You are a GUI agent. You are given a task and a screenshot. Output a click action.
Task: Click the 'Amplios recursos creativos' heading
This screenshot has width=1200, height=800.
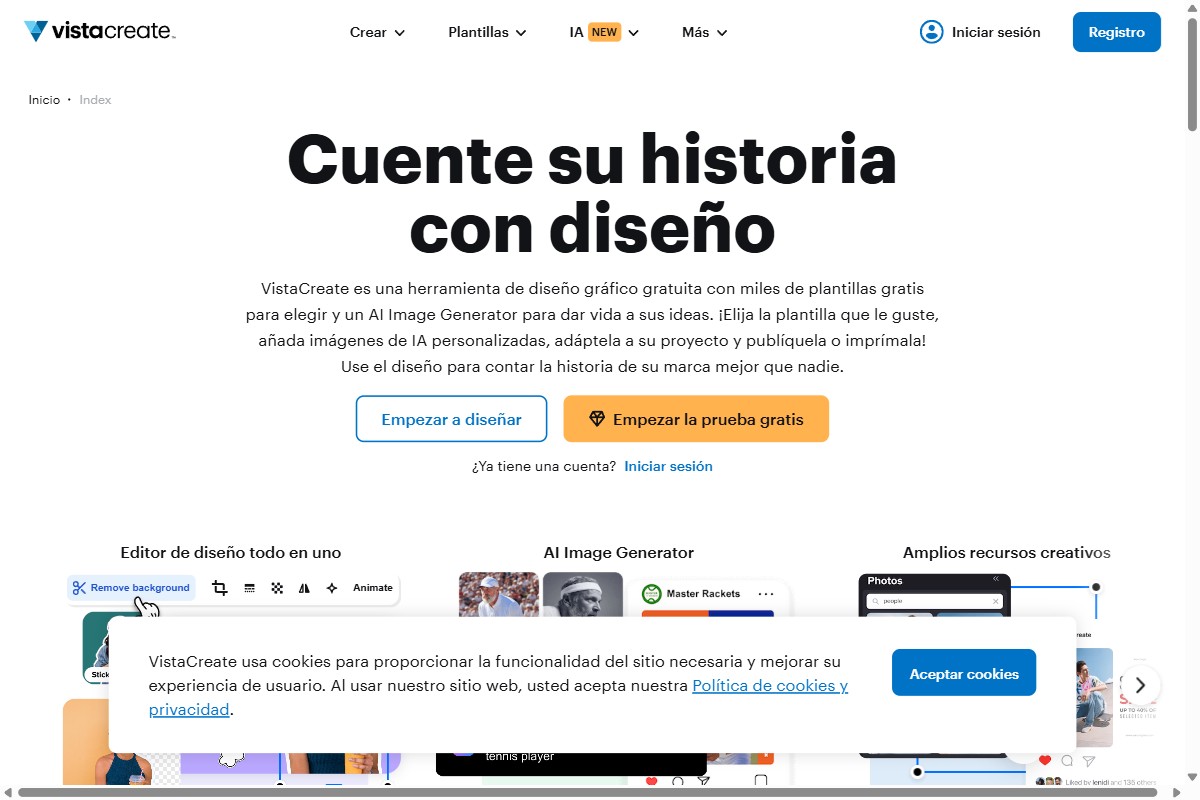[1007, 552]
